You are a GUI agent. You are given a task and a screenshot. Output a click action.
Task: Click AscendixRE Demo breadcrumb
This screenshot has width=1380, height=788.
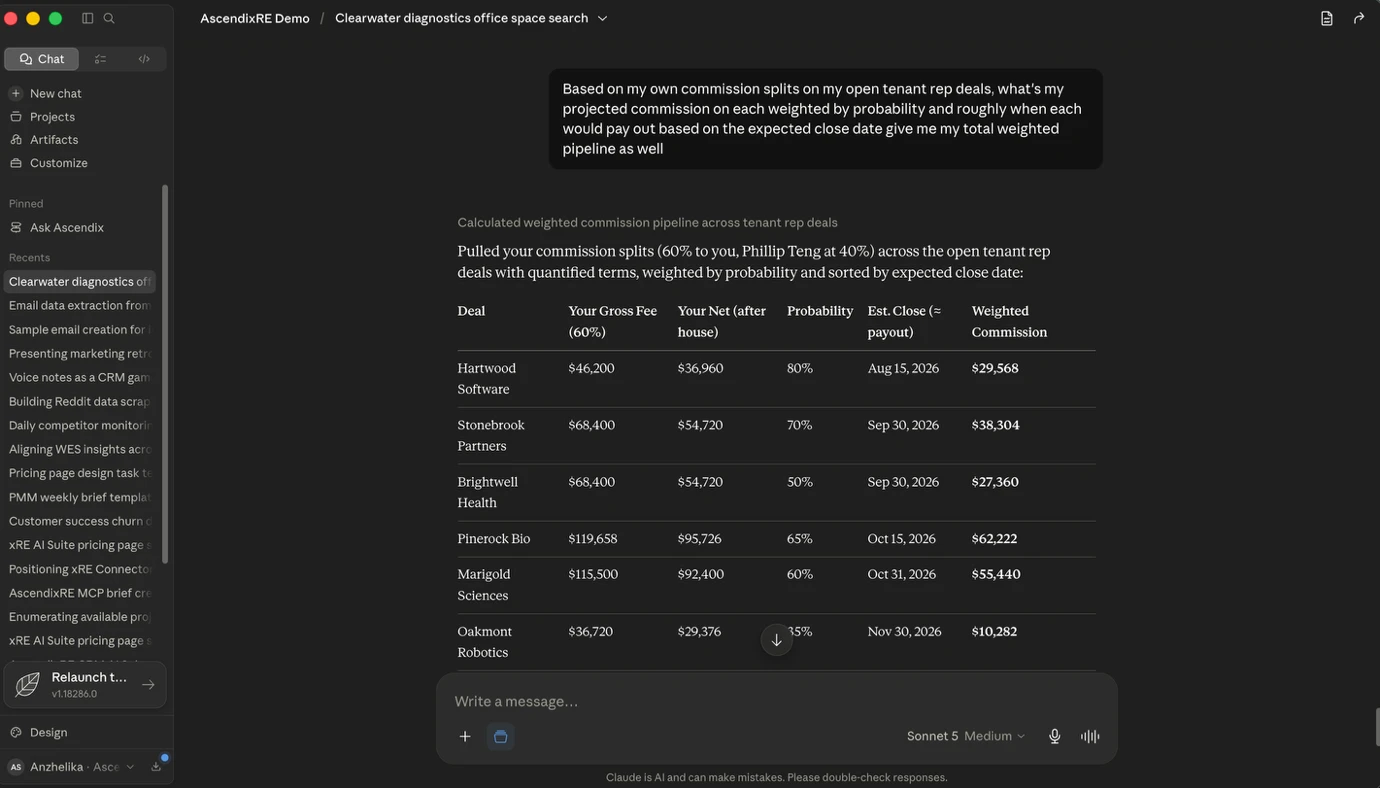coord(255,18)
